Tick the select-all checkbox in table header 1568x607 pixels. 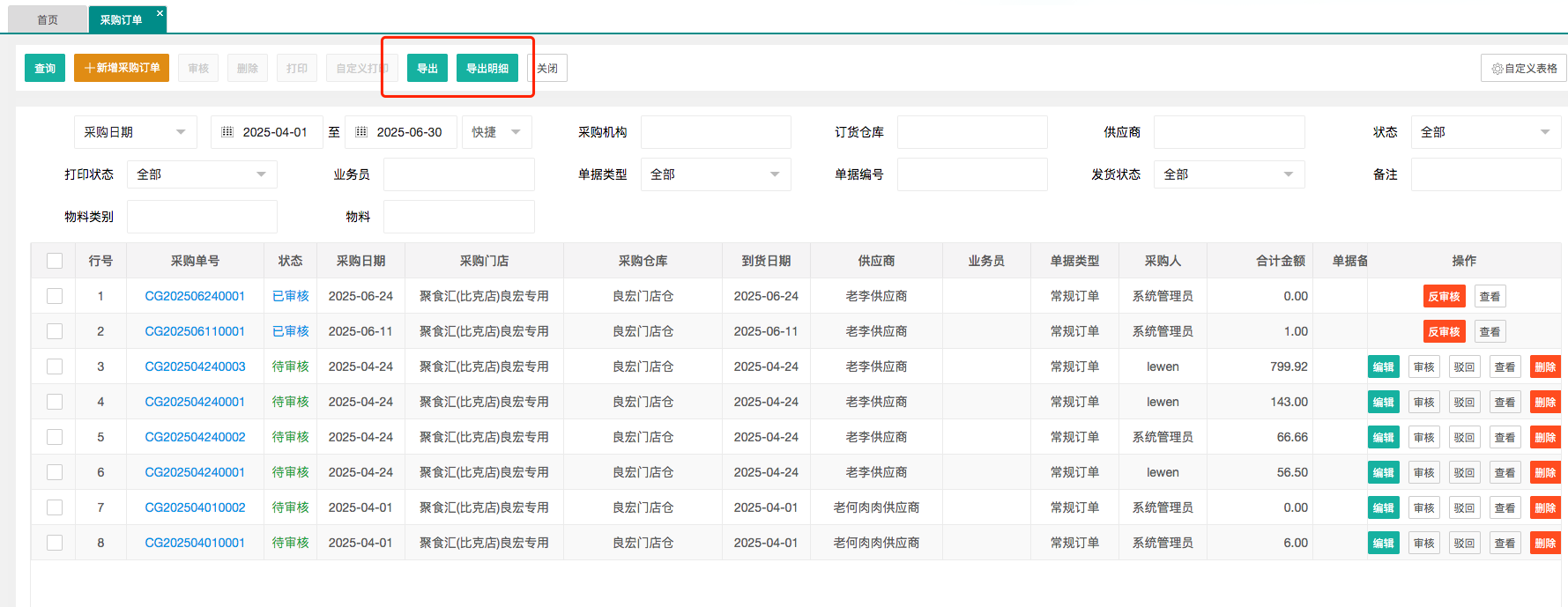(55, 261)
